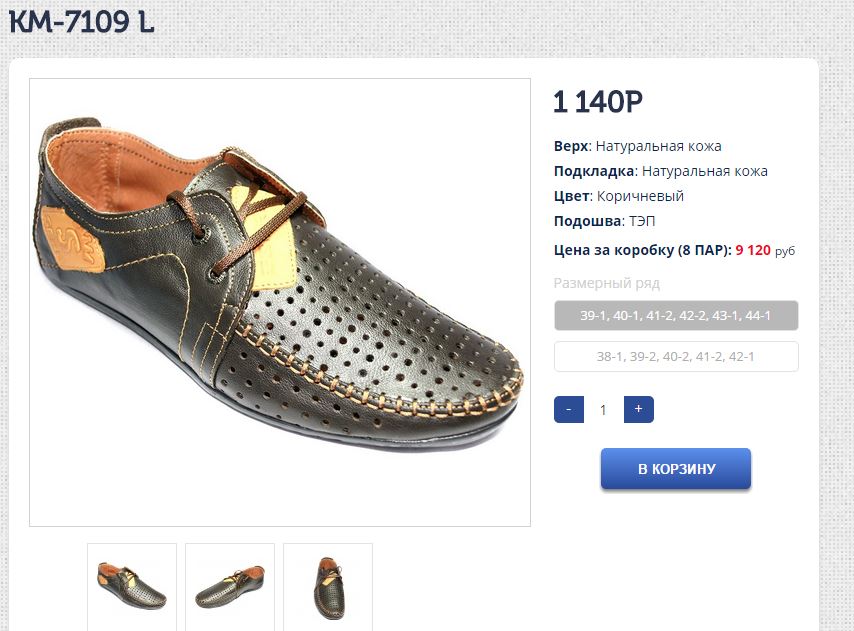
Task: Click the 1 140Р price
Action: tap(598, 102)
